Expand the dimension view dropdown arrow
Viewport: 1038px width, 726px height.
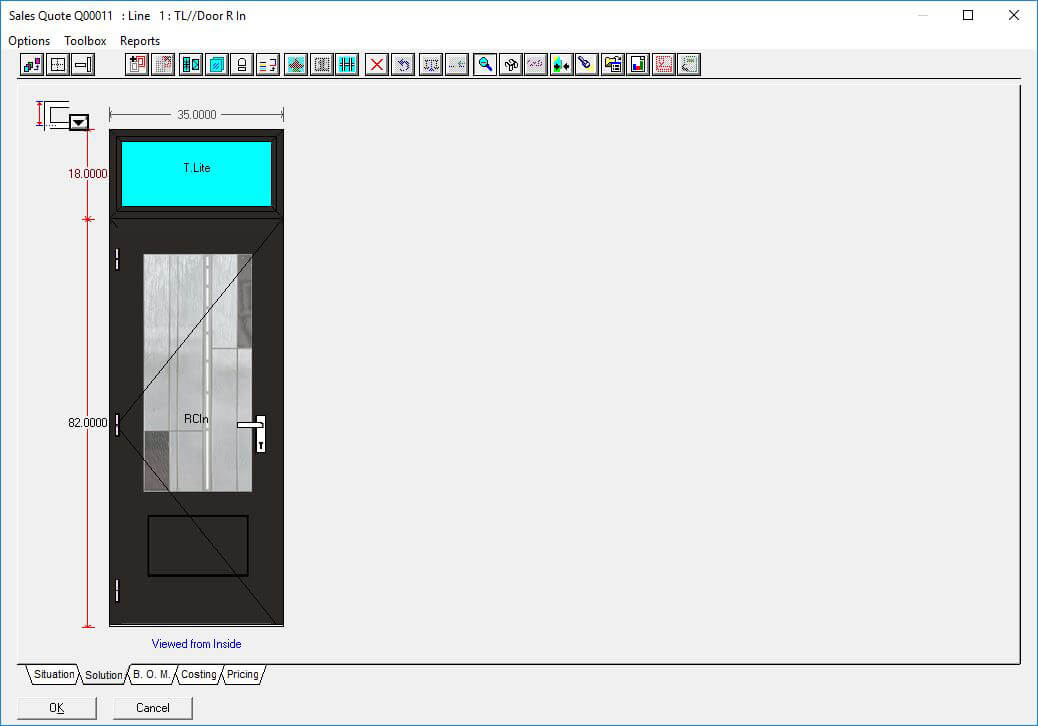[x=78, y=123]
